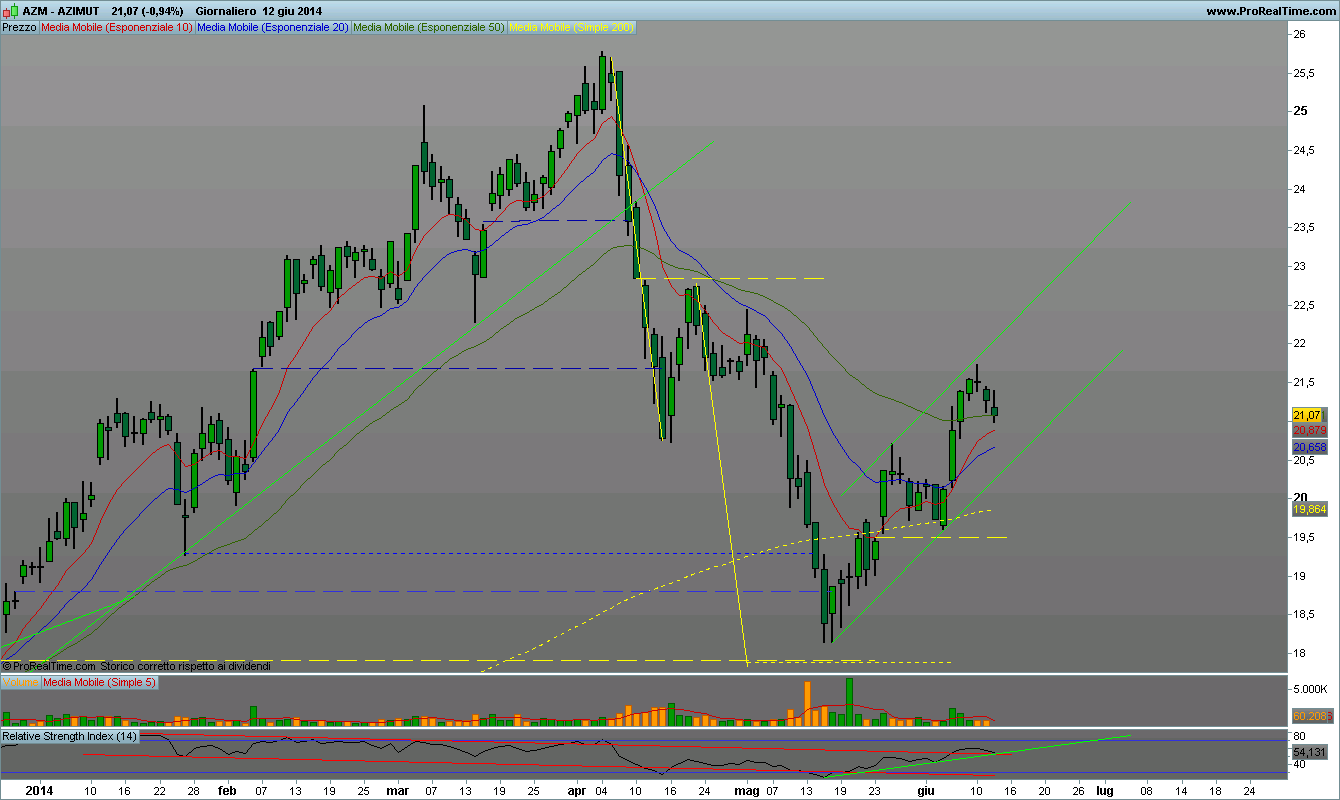Screen dimensions: 1340x800
Task: Open Media Mobile (Esponenziale 50) settings
Action: (x=430, y=28)
